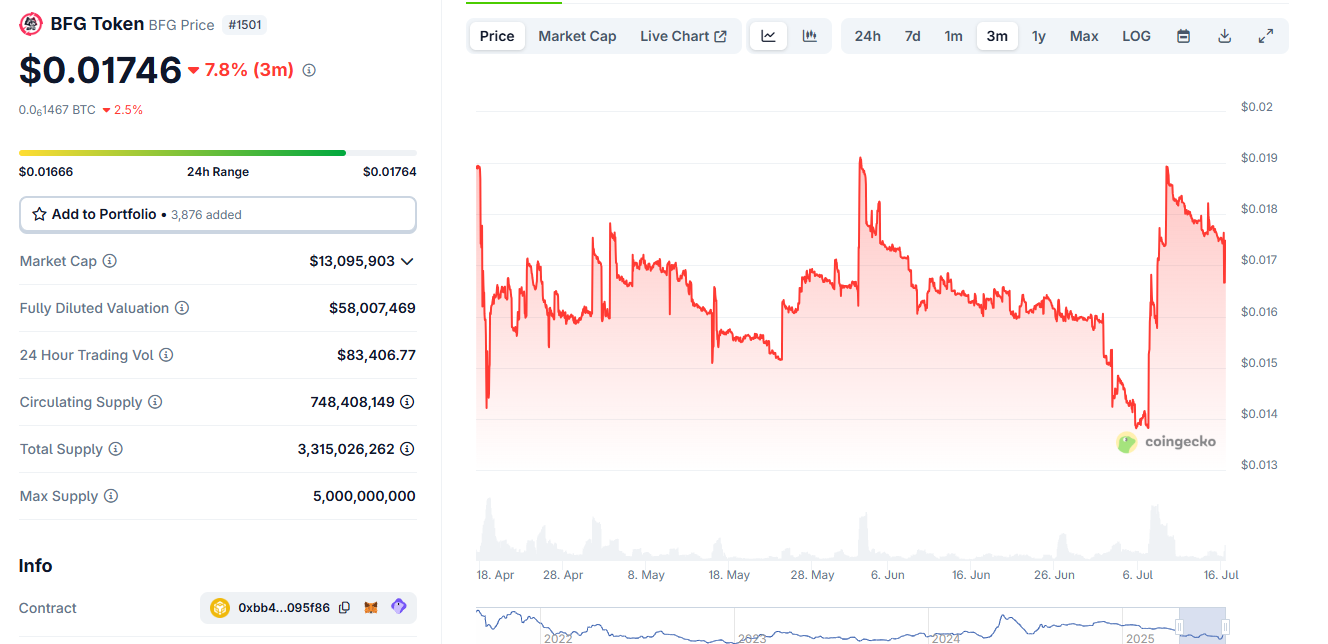Open Max Supply info icon
The height and width of the screenshot is (644, 1328).
pos(111,496)
